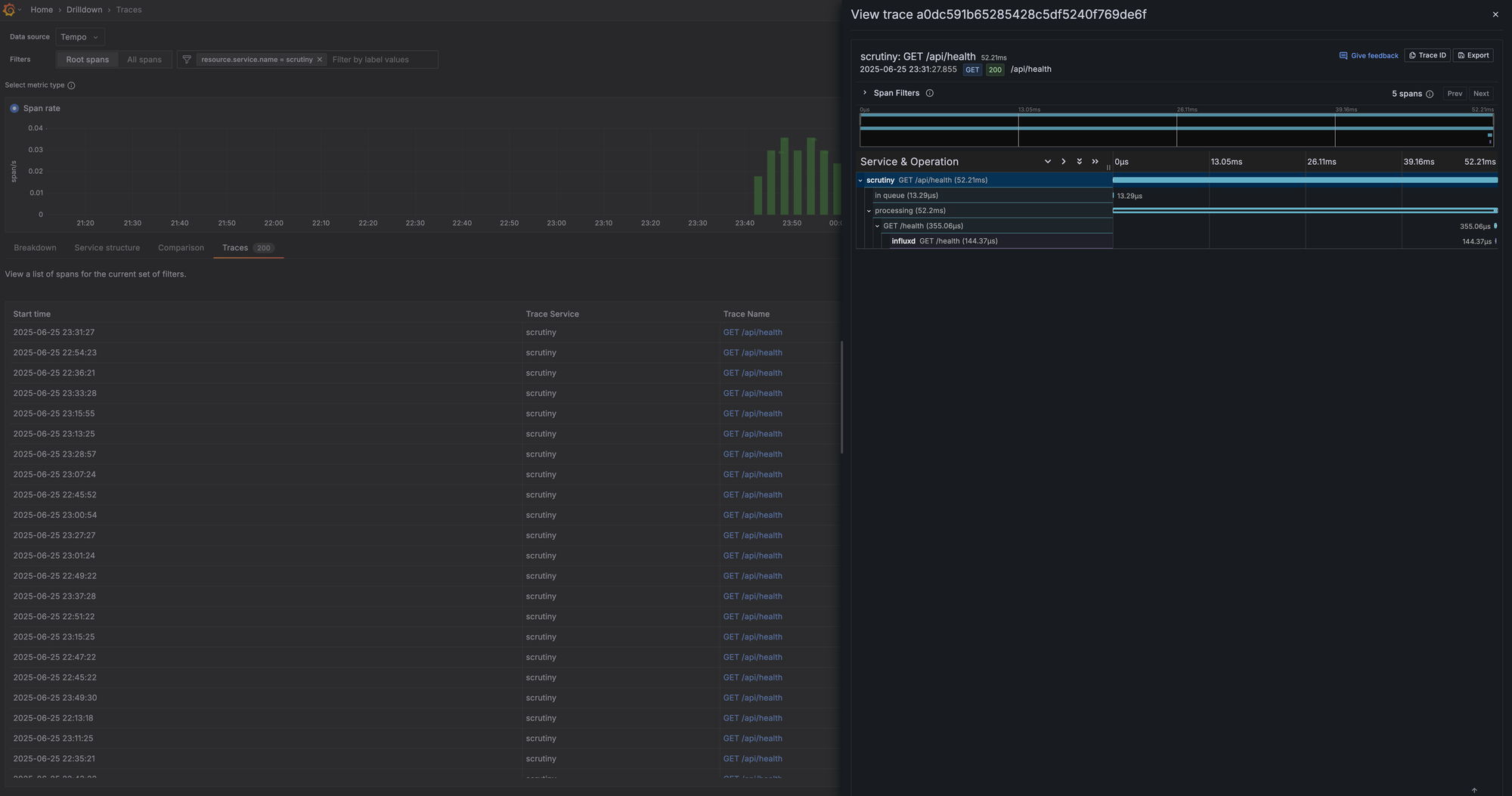
Task: Click scroll-to-top arrow at drawer bottom
Action: 1473,790
